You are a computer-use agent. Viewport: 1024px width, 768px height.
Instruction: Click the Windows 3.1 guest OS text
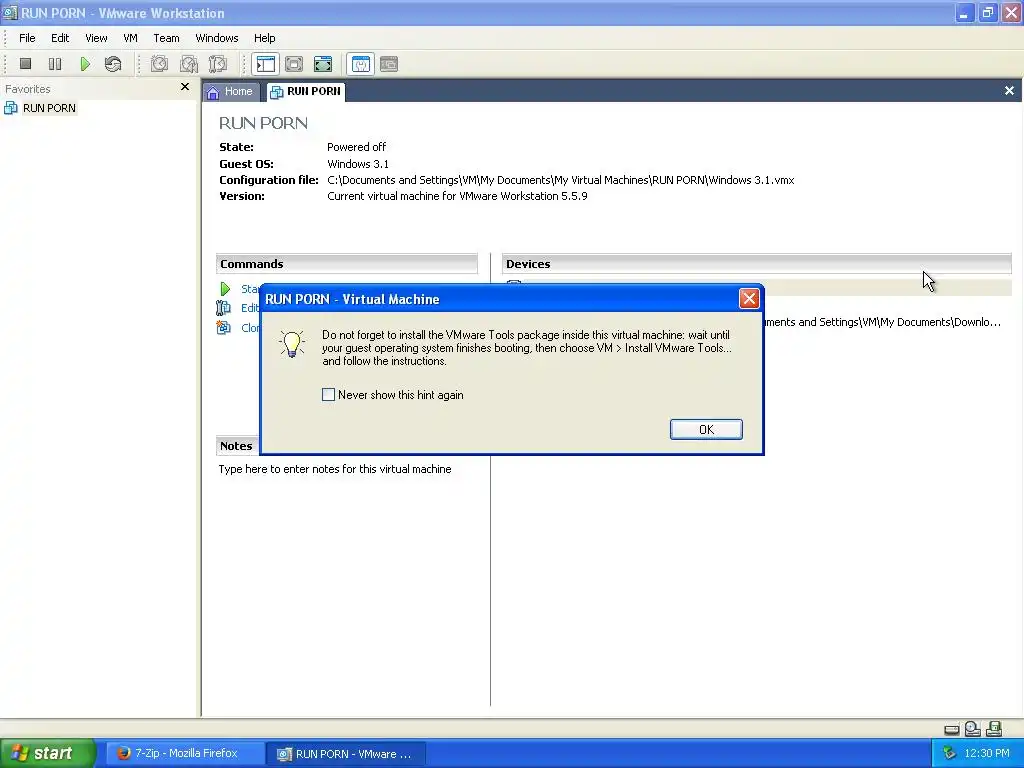click(358, 164)
